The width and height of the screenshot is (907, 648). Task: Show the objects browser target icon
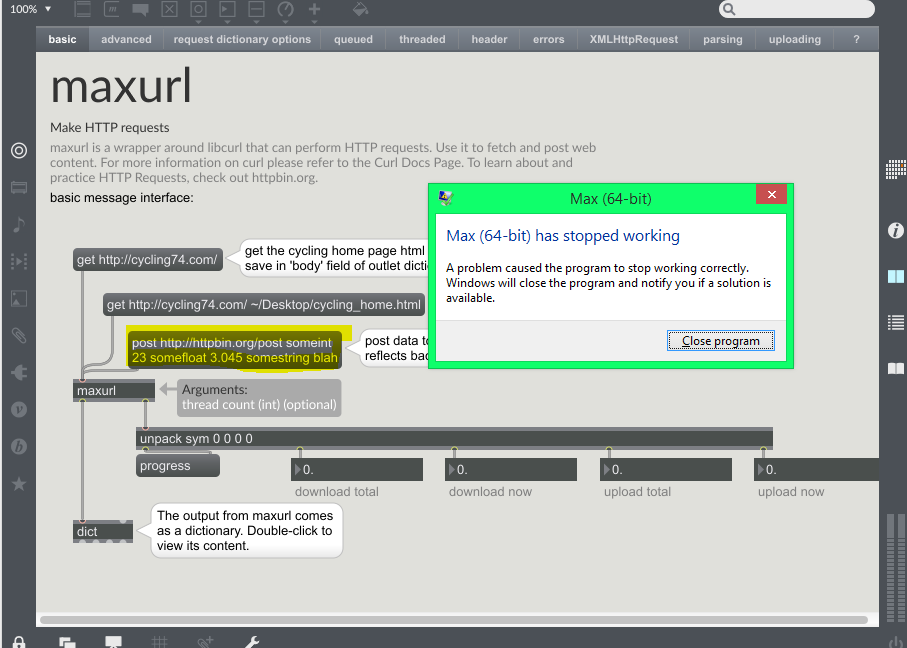[18, 150]
